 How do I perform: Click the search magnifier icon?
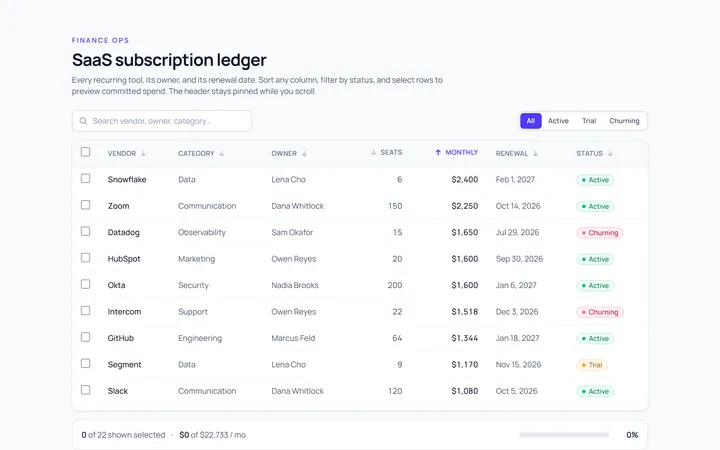pyautogui.click(x=83, y=121)
